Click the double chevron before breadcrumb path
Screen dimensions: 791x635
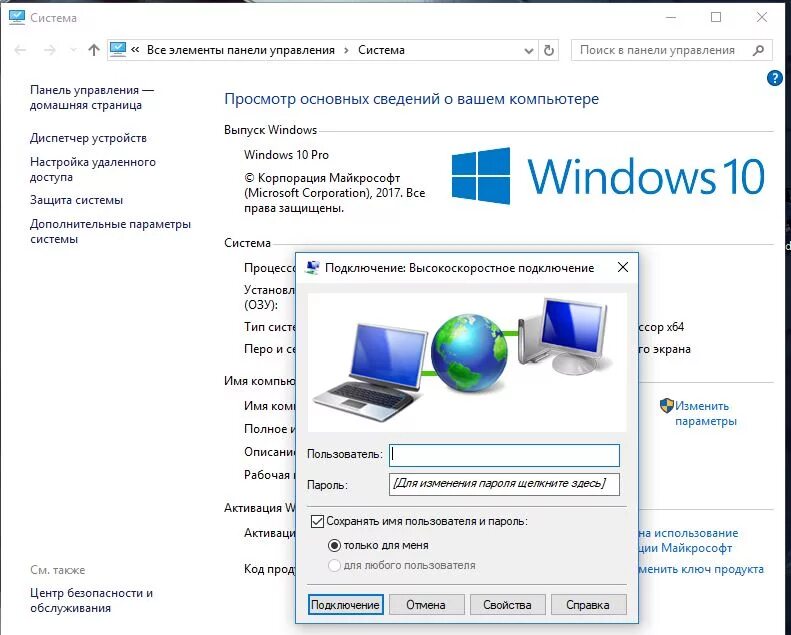click(x=135, y=49)
